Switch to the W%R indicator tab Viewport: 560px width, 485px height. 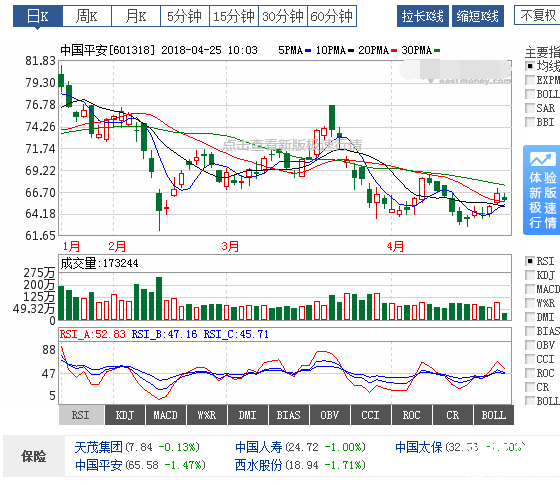click(207, 415)
